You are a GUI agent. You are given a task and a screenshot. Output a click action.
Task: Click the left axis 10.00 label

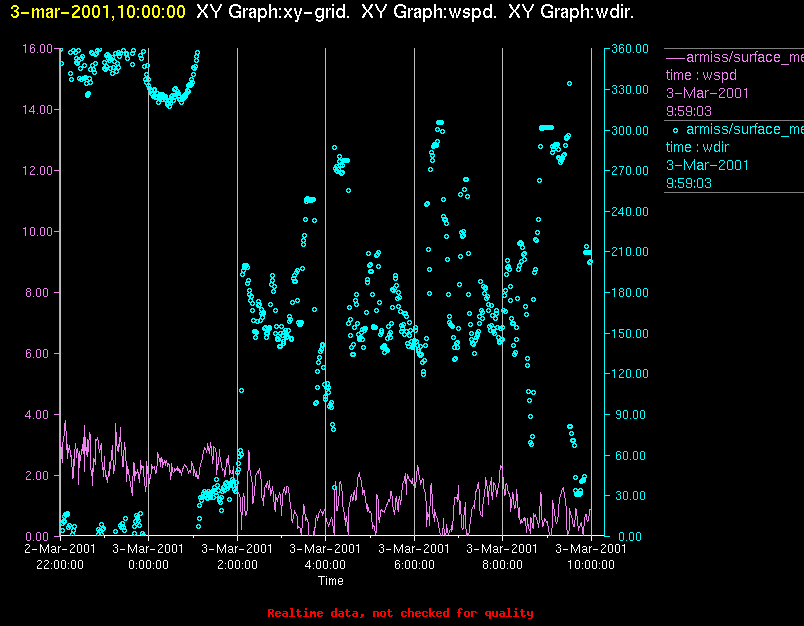(37, 232)
